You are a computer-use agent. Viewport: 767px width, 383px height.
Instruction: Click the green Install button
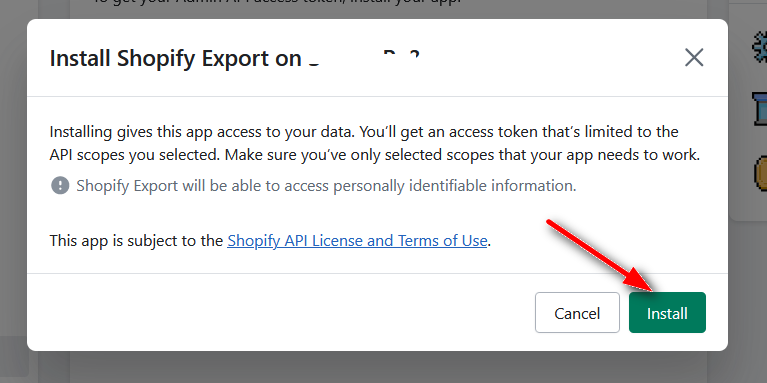coord(667,313)
